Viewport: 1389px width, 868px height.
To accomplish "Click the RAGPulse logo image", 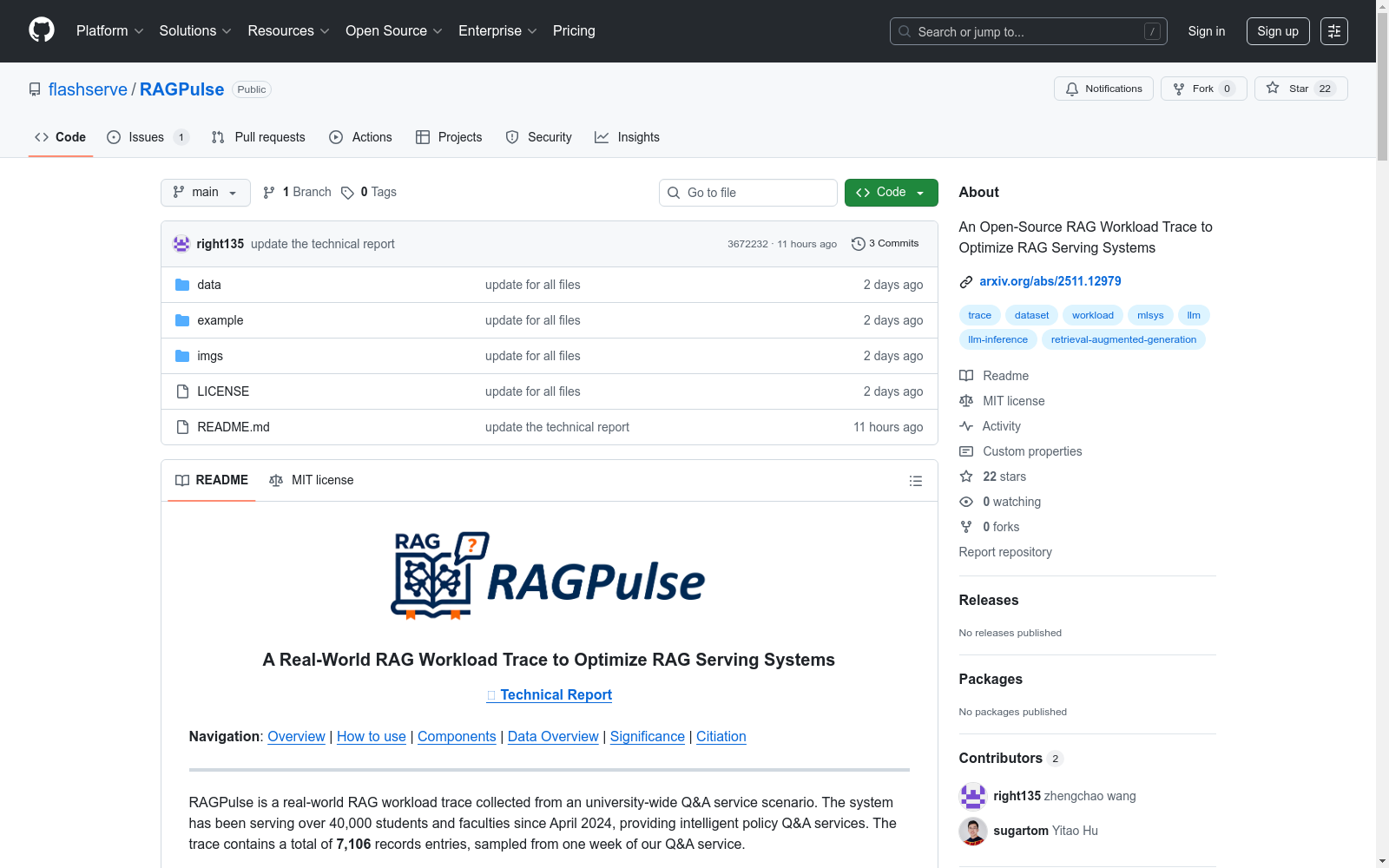I will point(549,575).
